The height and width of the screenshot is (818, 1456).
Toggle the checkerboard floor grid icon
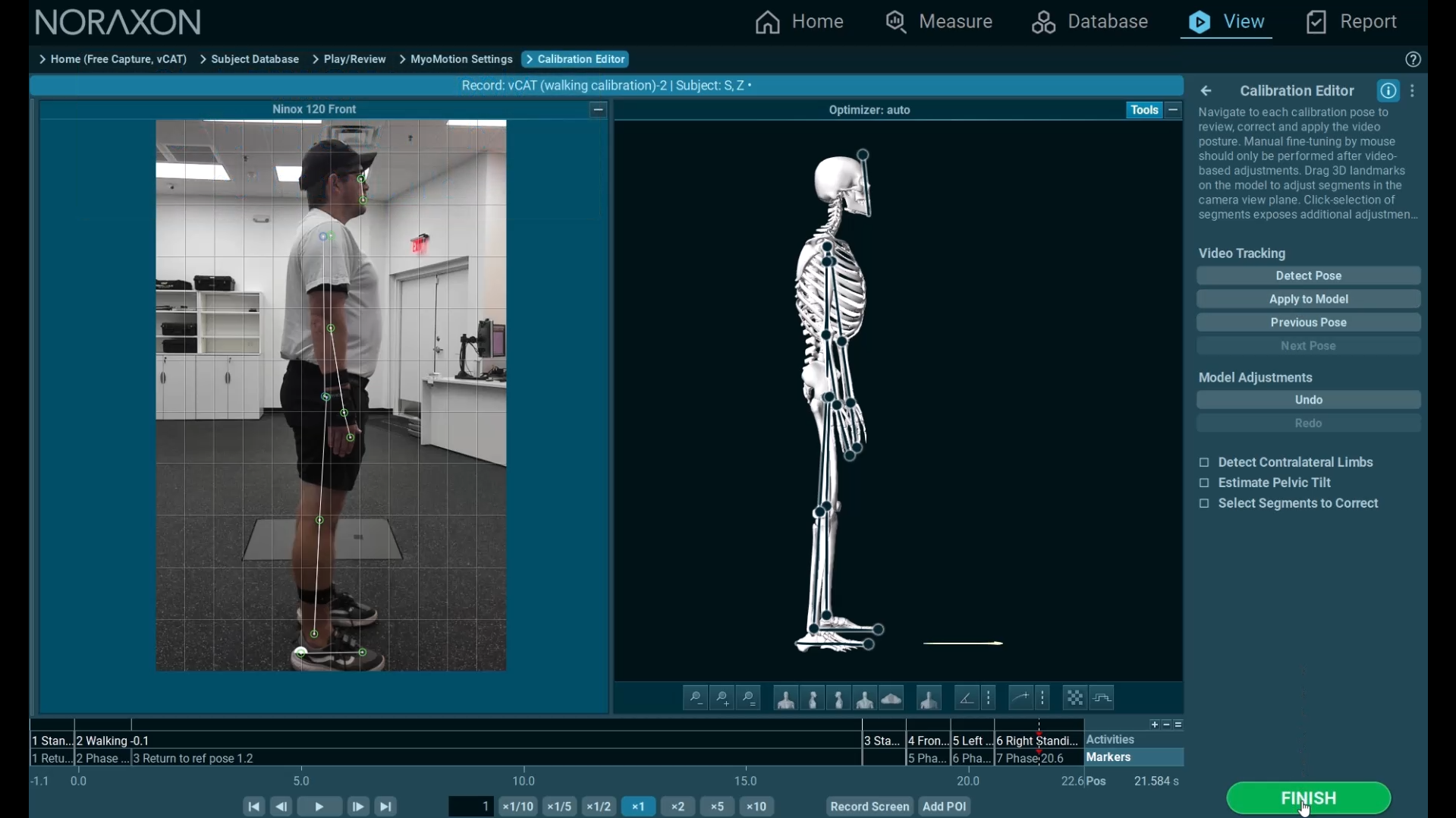click(x=1075, y=698)
